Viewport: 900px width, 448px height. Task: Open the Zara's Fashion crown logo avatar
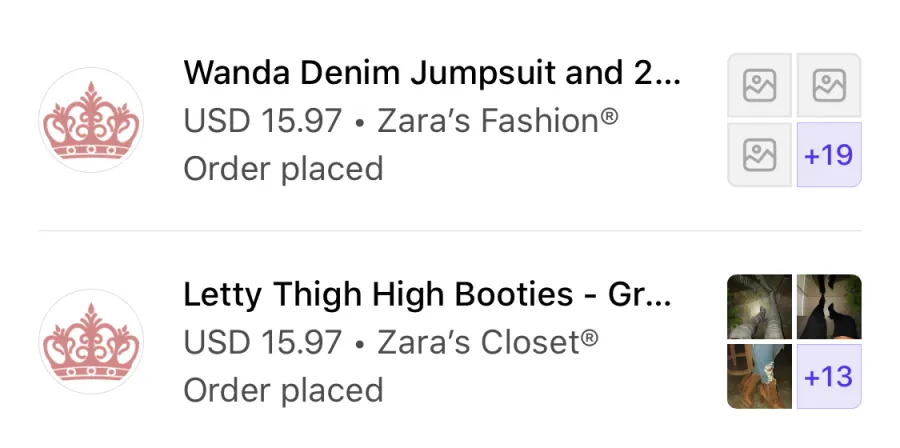point(91,120)
